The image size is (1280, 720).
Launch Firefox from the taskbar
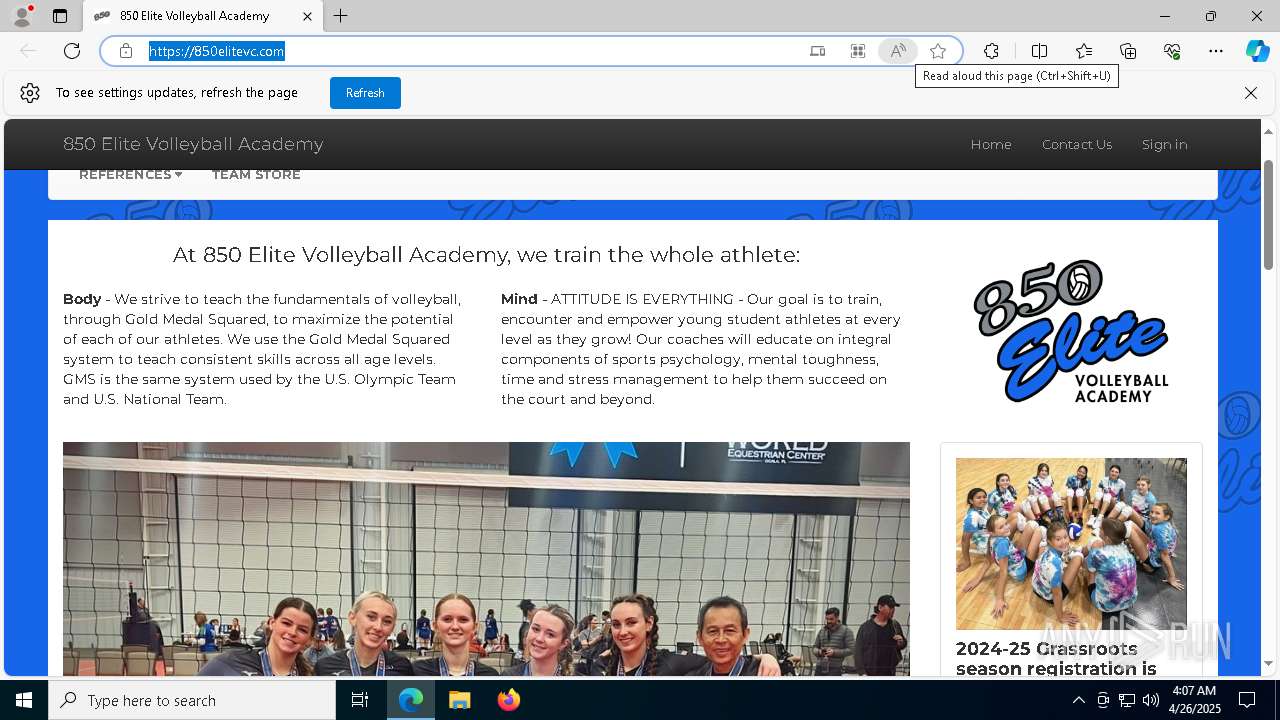click(508, 700)
